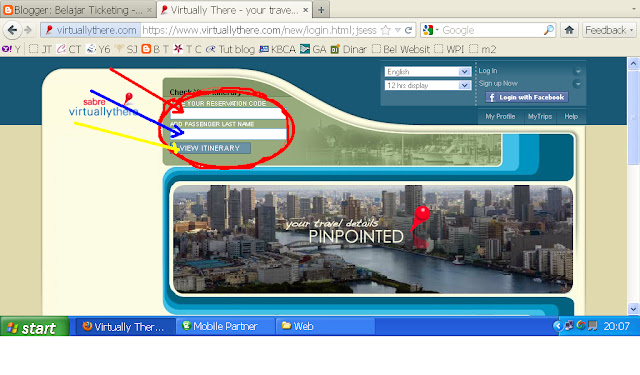Close the Blogger tab
640x375 pixels.
click(149, 10)
